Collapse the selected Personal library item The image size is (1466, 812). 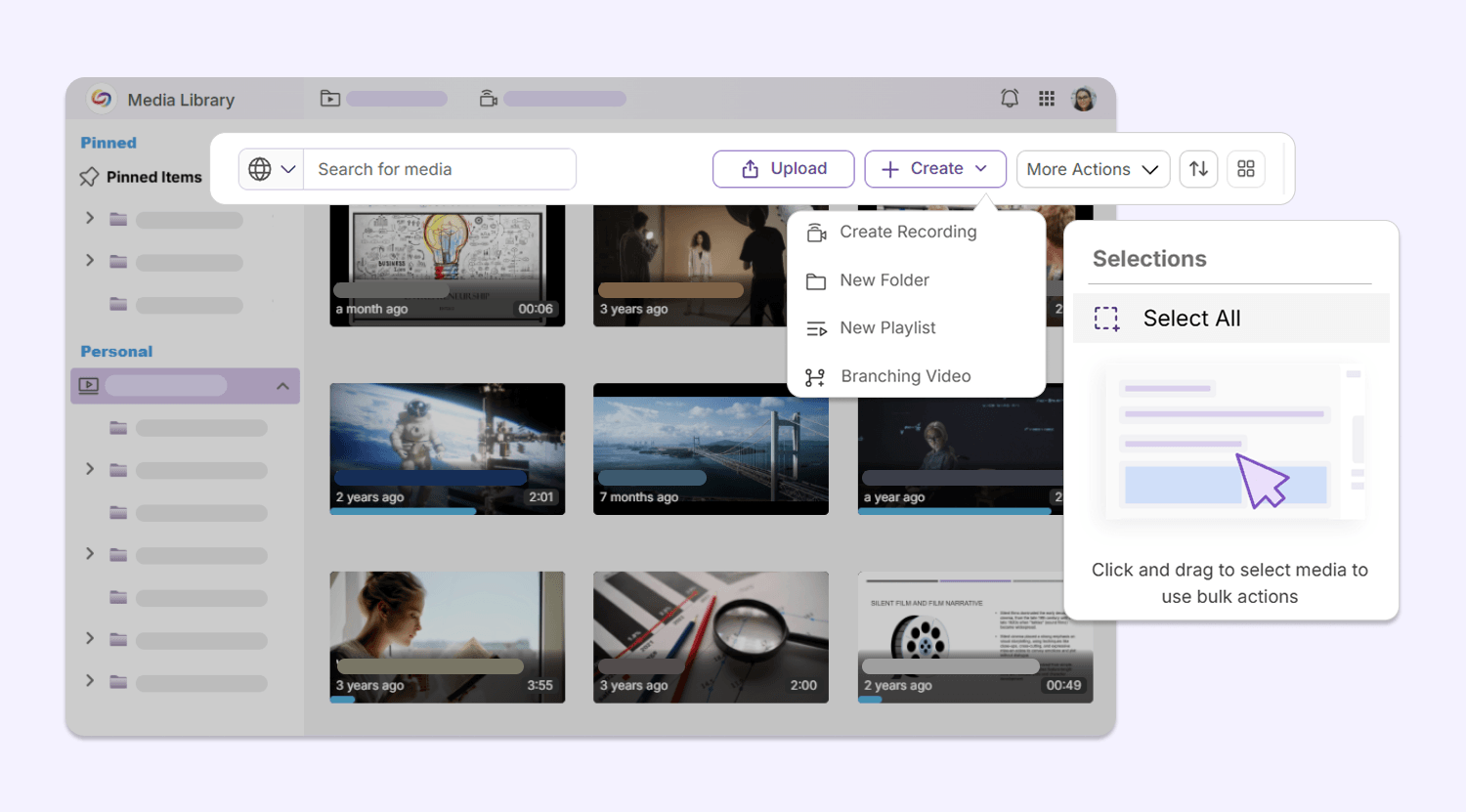pos(282,386)
